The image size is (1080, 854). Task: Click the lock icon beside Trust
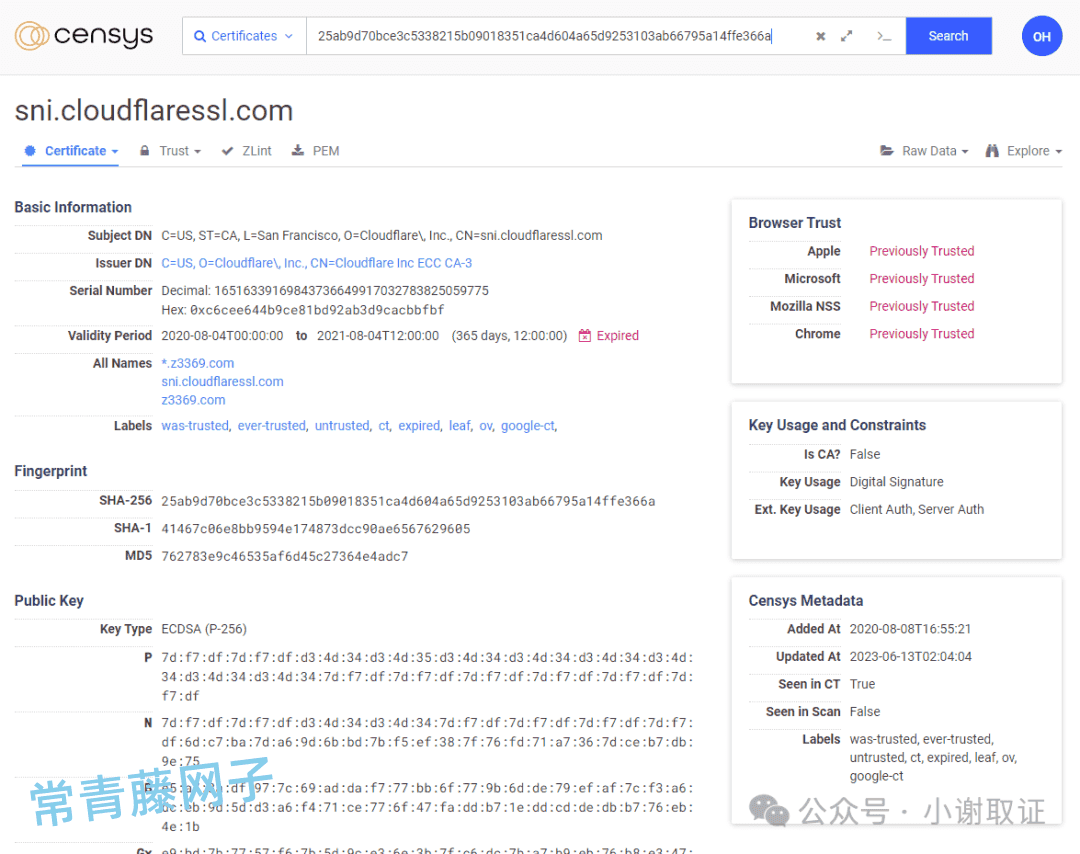click(x=145, y=150)
